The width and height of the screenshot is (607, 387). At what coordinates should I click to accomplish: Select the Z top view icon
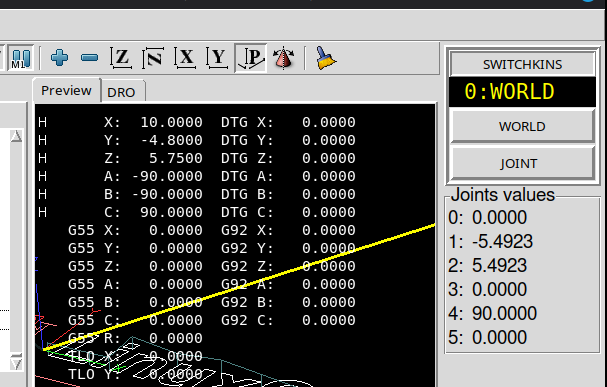point(121,58)
